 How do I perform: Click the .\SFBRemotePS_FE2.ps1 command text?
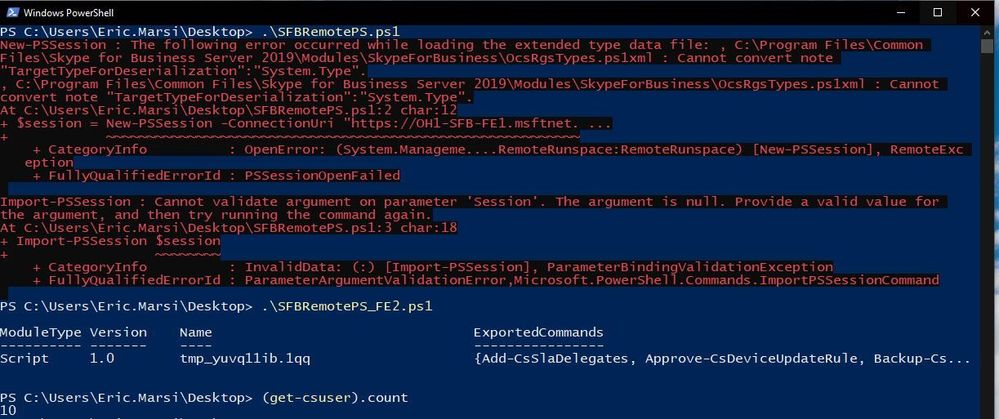click(x=347, y=306)
